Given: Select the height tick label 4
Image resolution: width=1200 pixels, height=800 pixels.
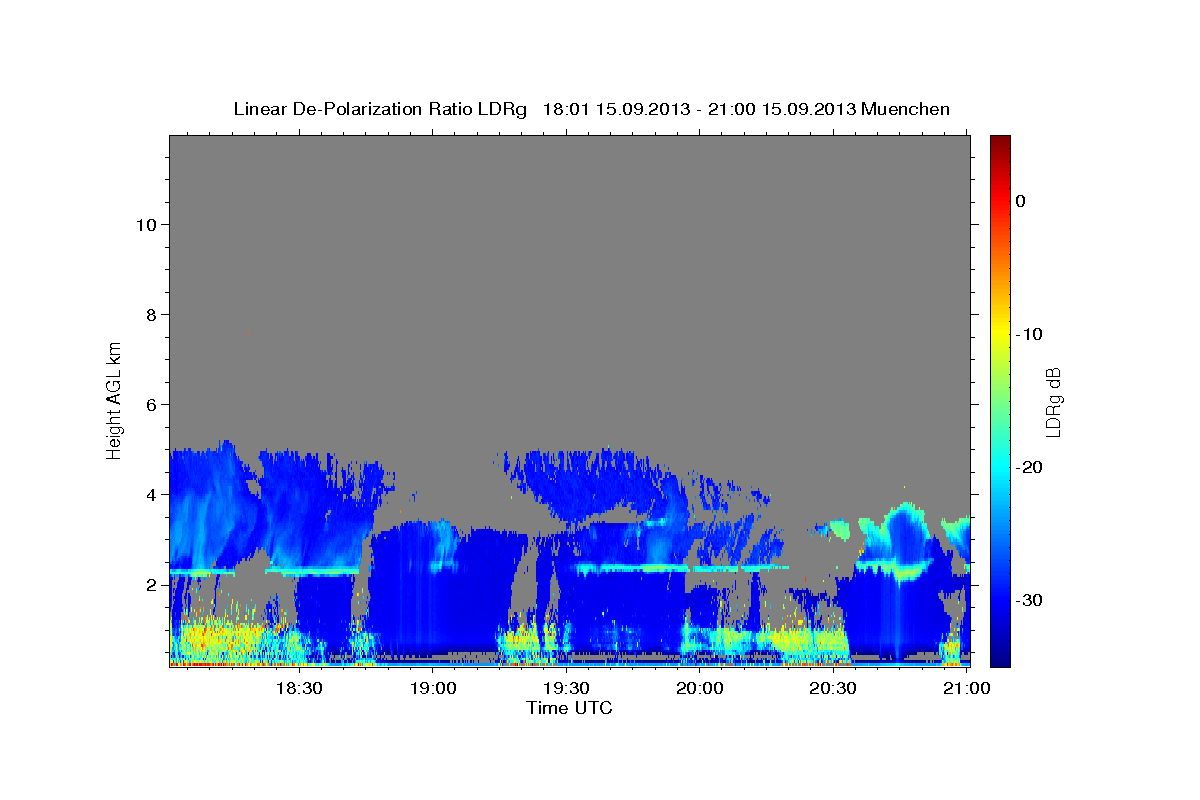Looking at the screenshot, I should click(x=150, y=495).
